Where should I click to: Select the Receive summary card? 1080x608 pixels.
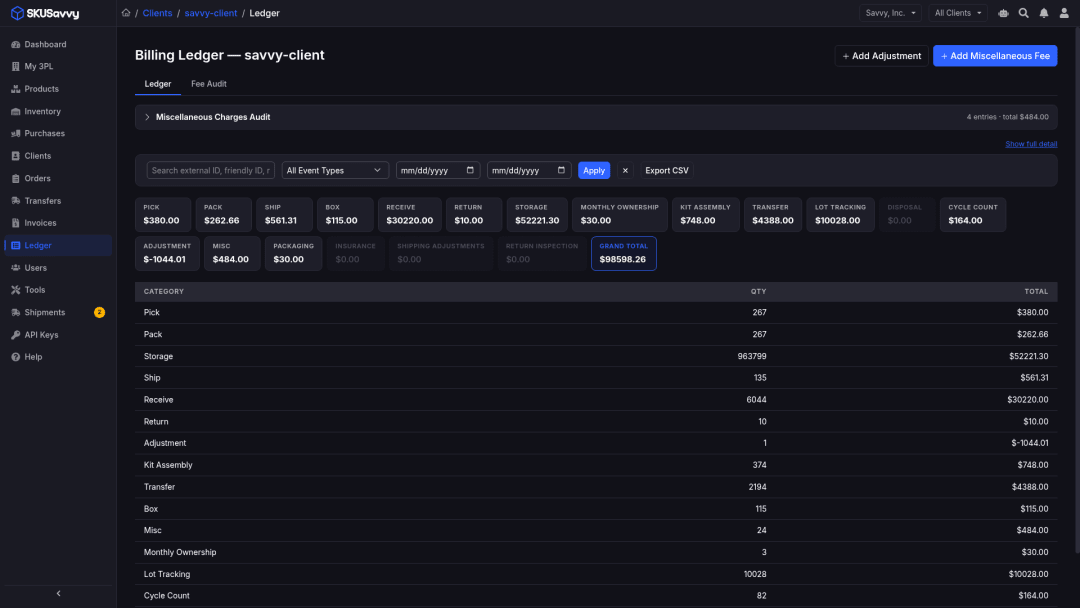(409, 214)
